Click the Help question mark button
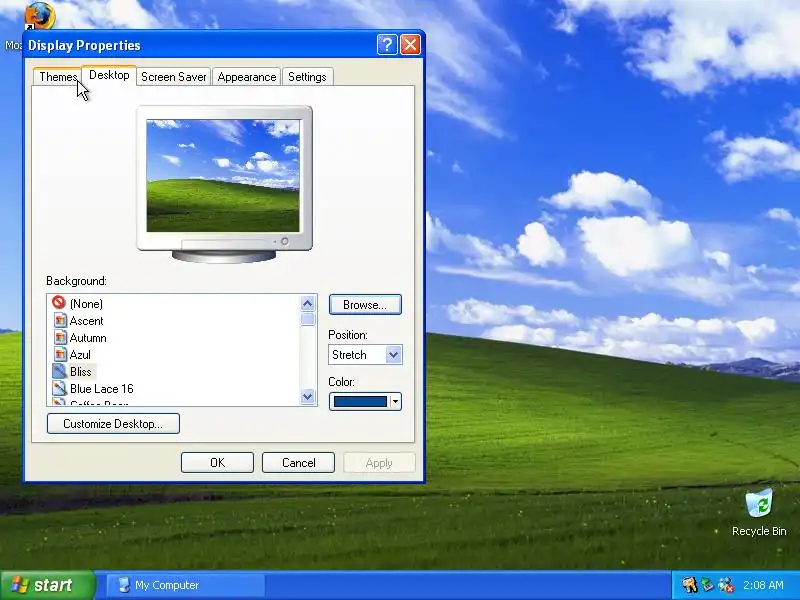Viewport: 800px width, 600px height. pos(387,45)
